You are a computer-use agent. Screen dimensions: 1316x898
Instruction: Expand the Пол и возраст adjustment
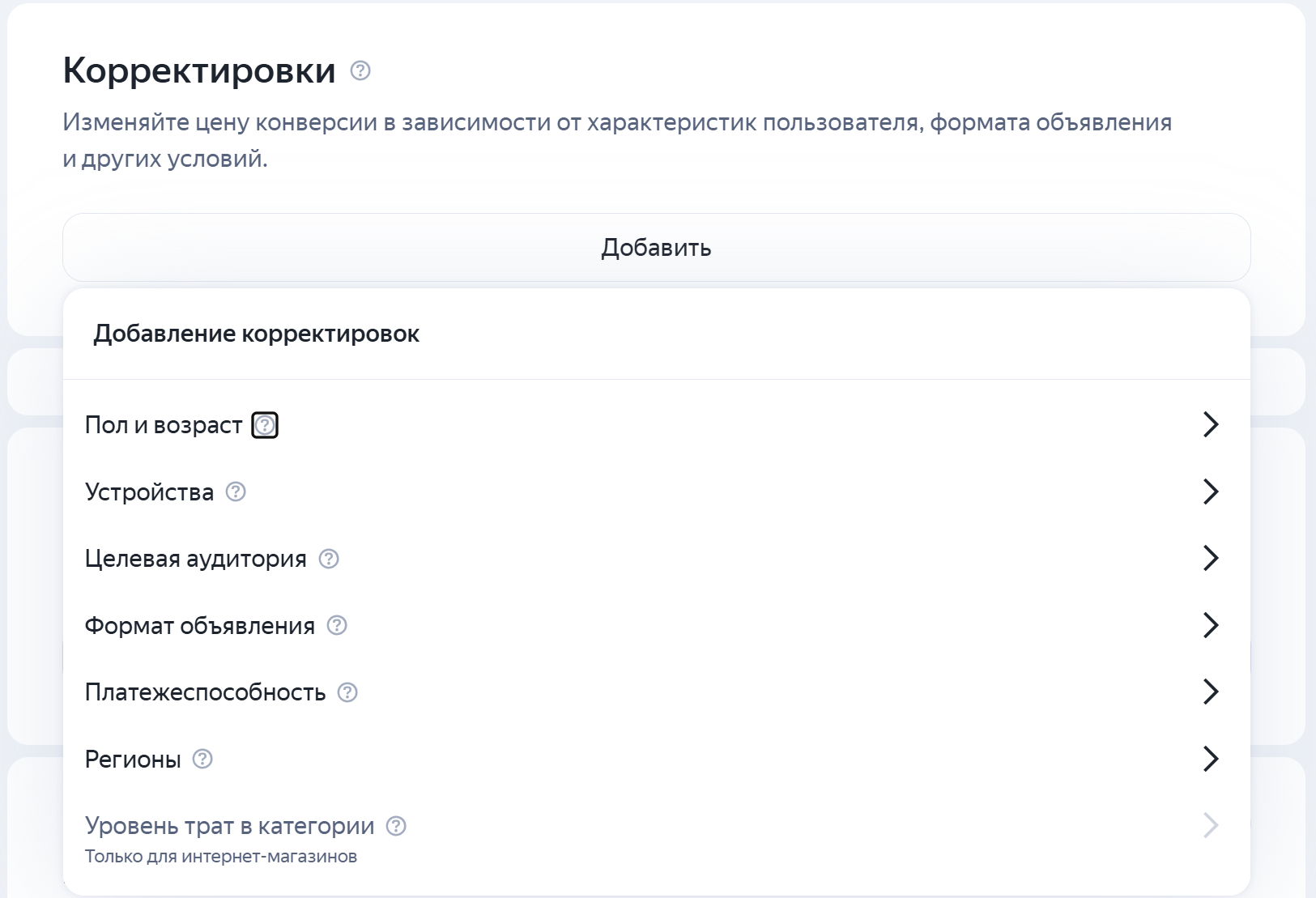[1210, 424]
